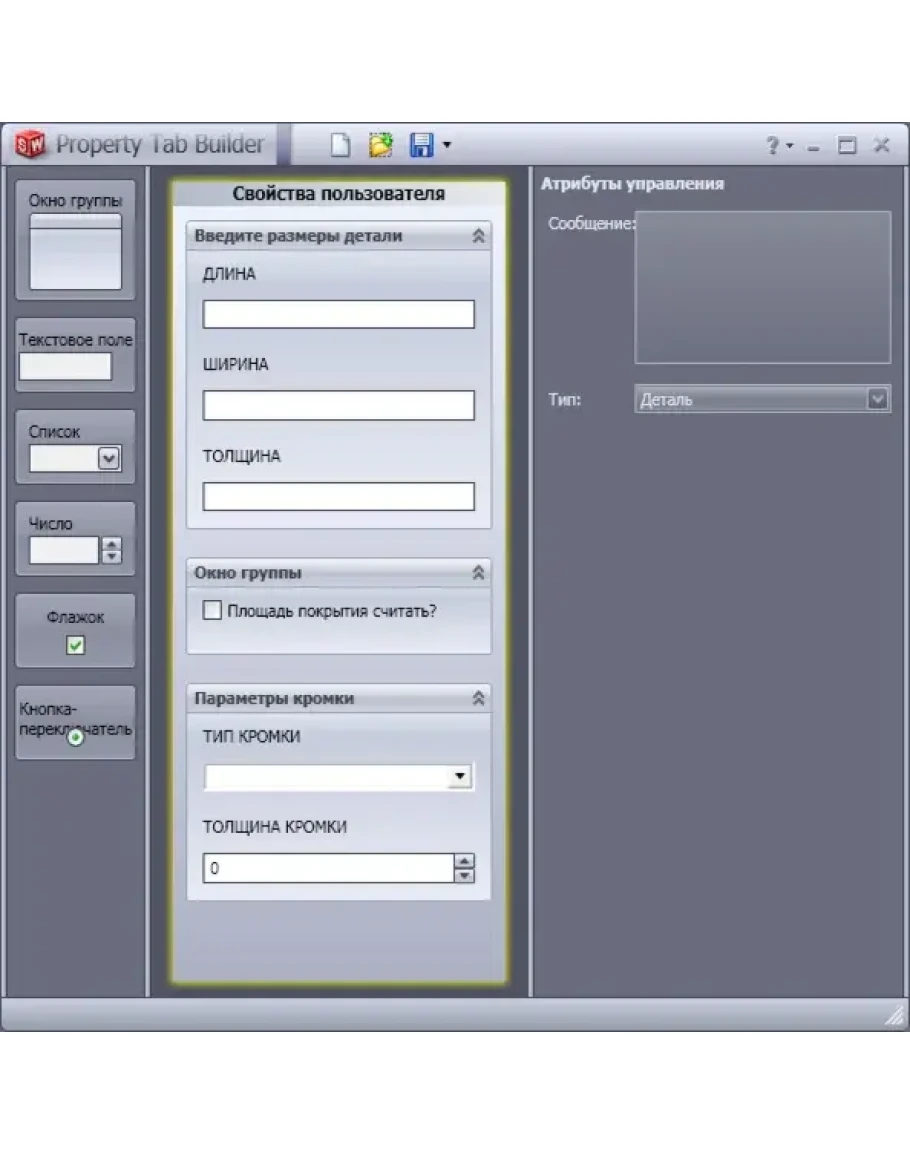
Task: Collapse the Введите размеры детали group
Action: tap(478, 236)
